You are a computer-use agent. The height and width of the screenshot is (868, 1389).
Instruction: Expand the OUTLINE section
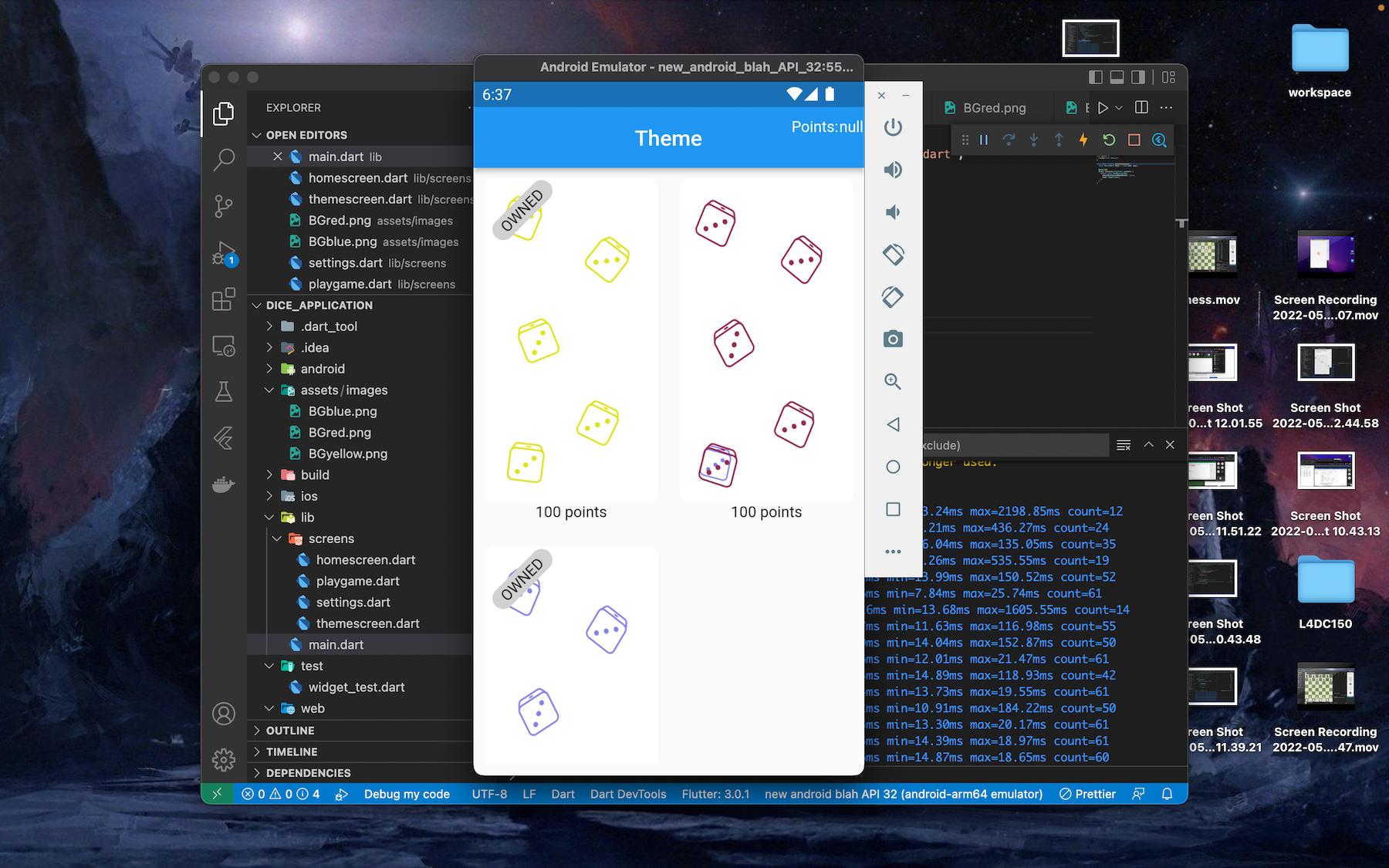click(360, 731)
